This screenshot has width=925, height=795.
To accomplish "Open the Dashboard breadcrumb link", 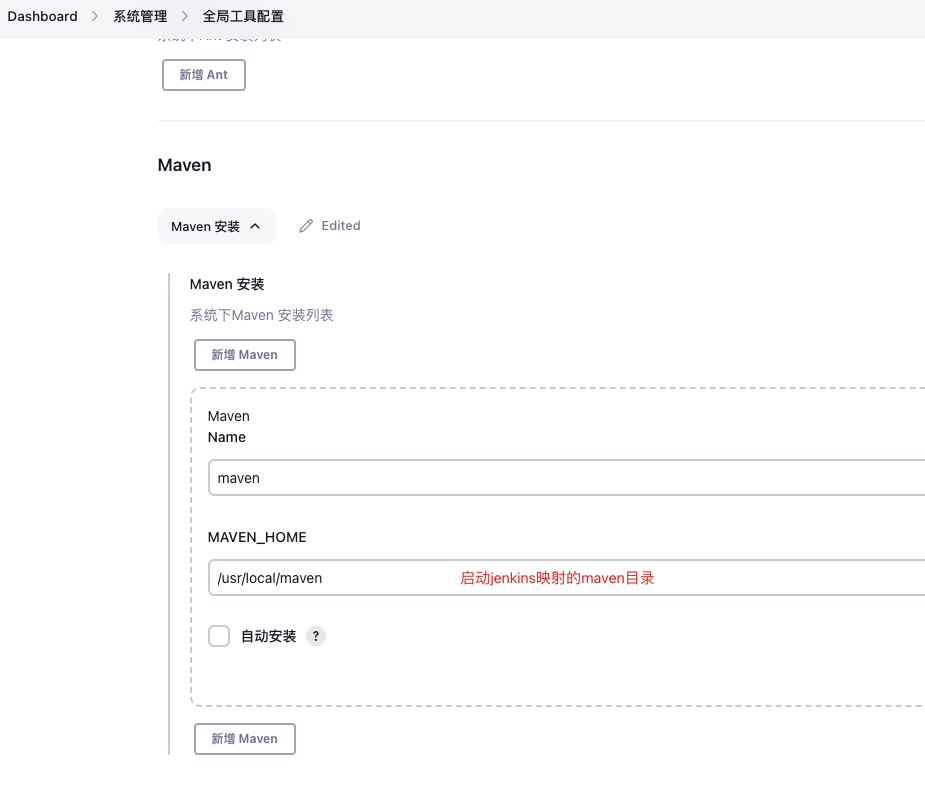I will 42,17.
